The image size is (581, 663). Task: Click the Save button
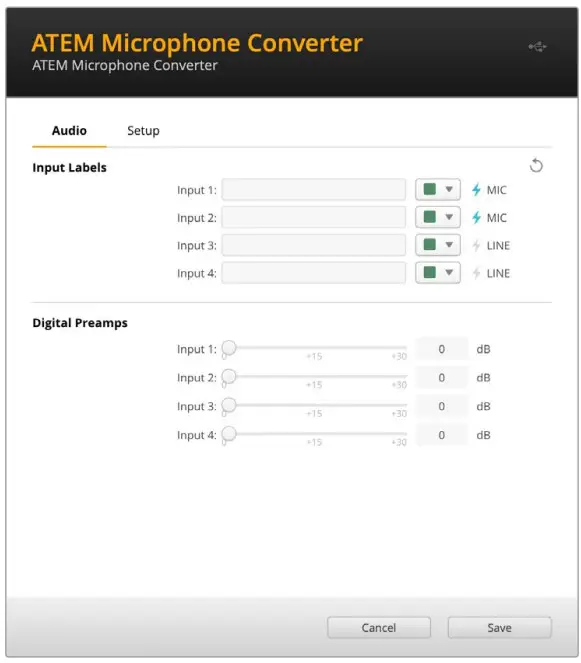[499, 627]
